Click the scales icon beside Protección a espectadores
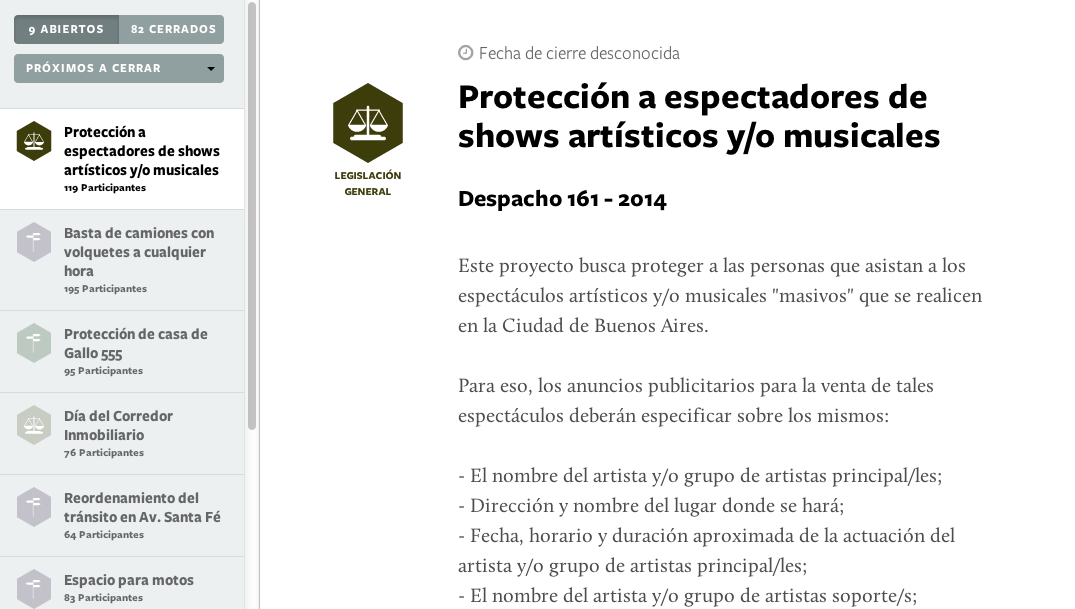This screenshot has height=609, width=1075. click(34, 141)
